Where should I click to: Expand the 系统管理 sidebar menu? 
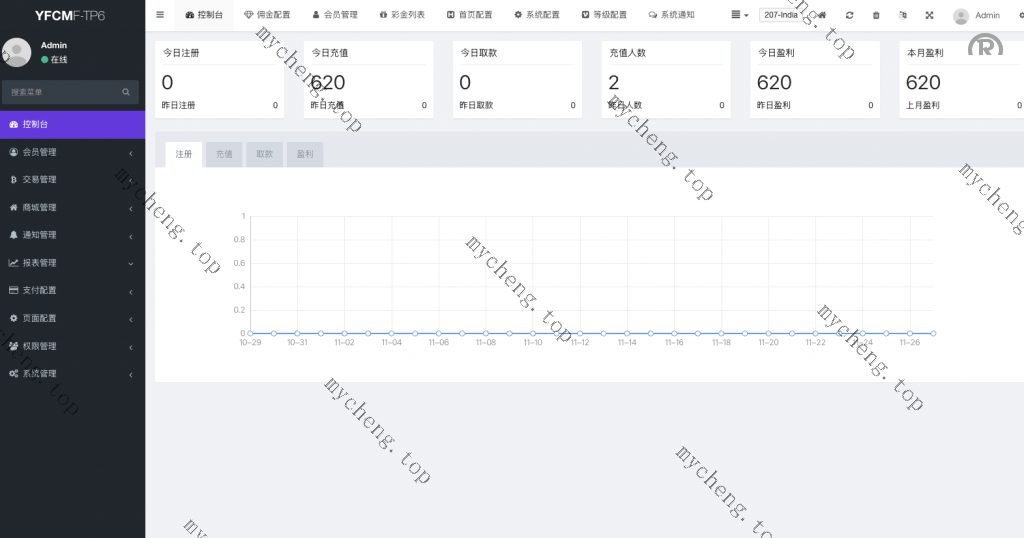point(72,373)
